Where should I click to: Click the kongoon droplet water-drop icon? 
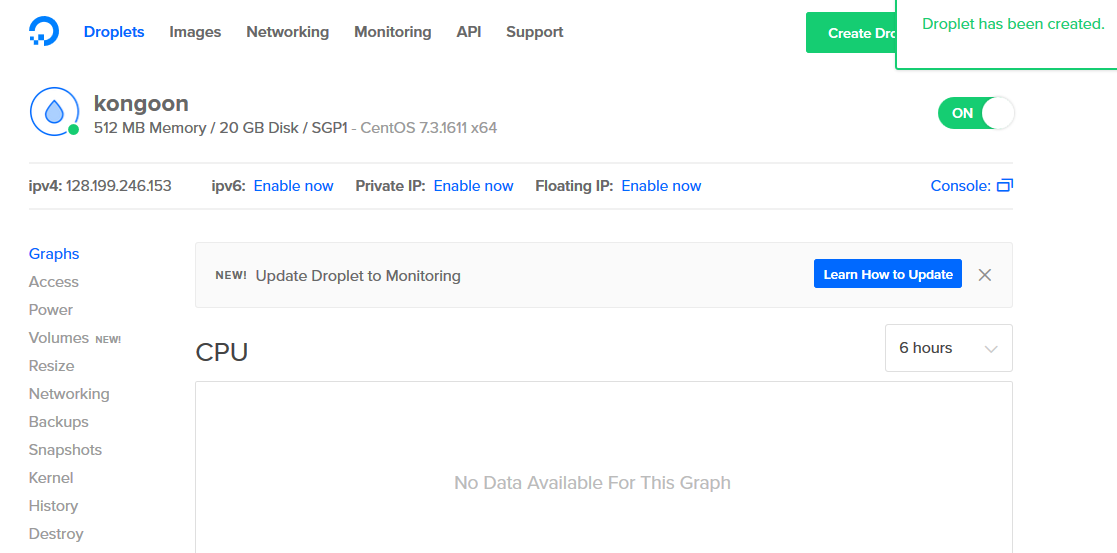pos(54,111)
